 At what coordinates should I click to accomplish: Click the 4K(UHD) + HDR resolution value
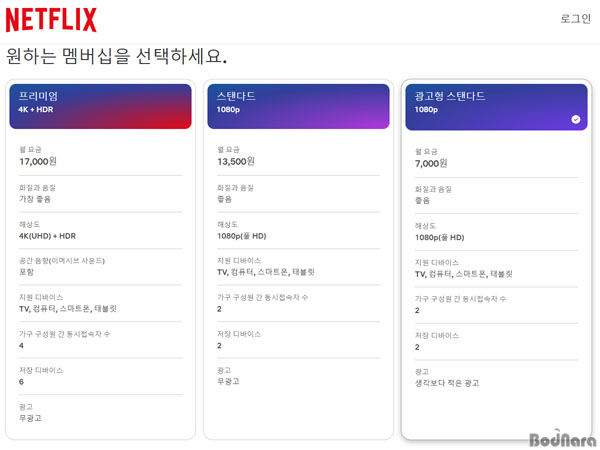pos(47,236)
